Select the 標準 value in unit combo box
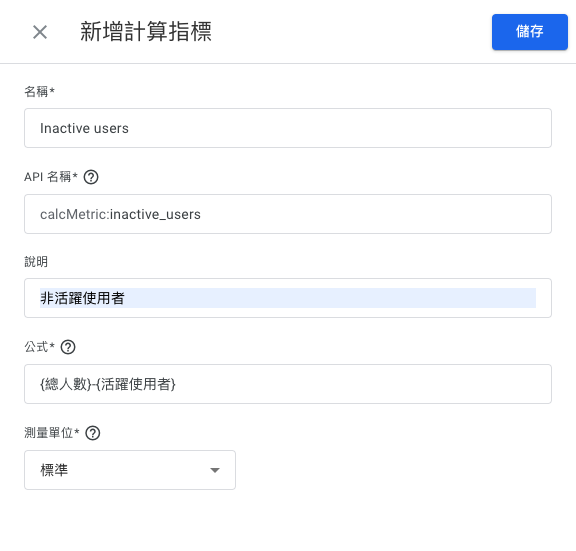The width and height of the screenshot is (576, 551). point(54,470)
